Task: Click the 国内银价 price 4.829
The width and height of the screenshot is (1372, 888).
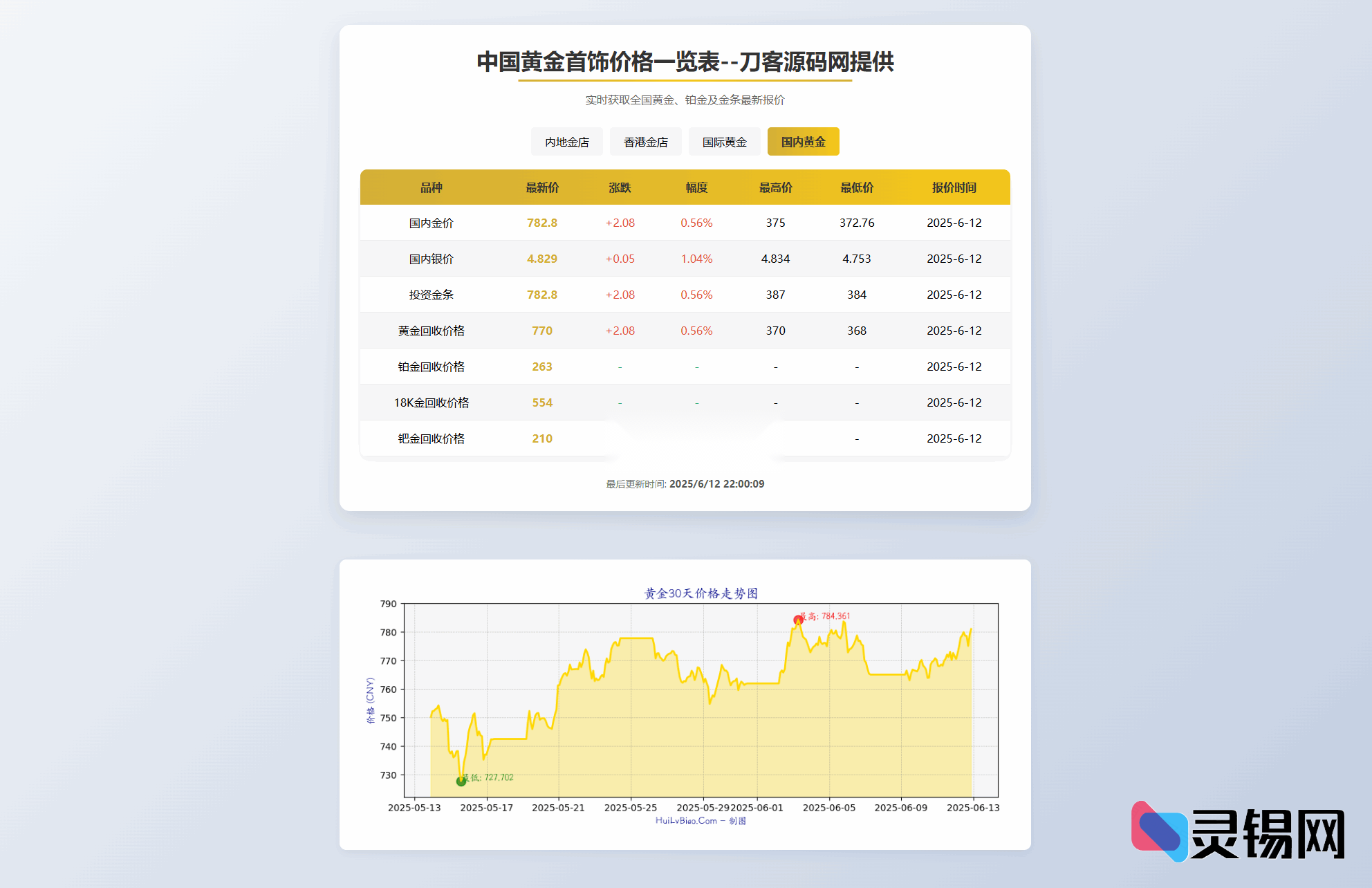Action: [x=541, y=259]
